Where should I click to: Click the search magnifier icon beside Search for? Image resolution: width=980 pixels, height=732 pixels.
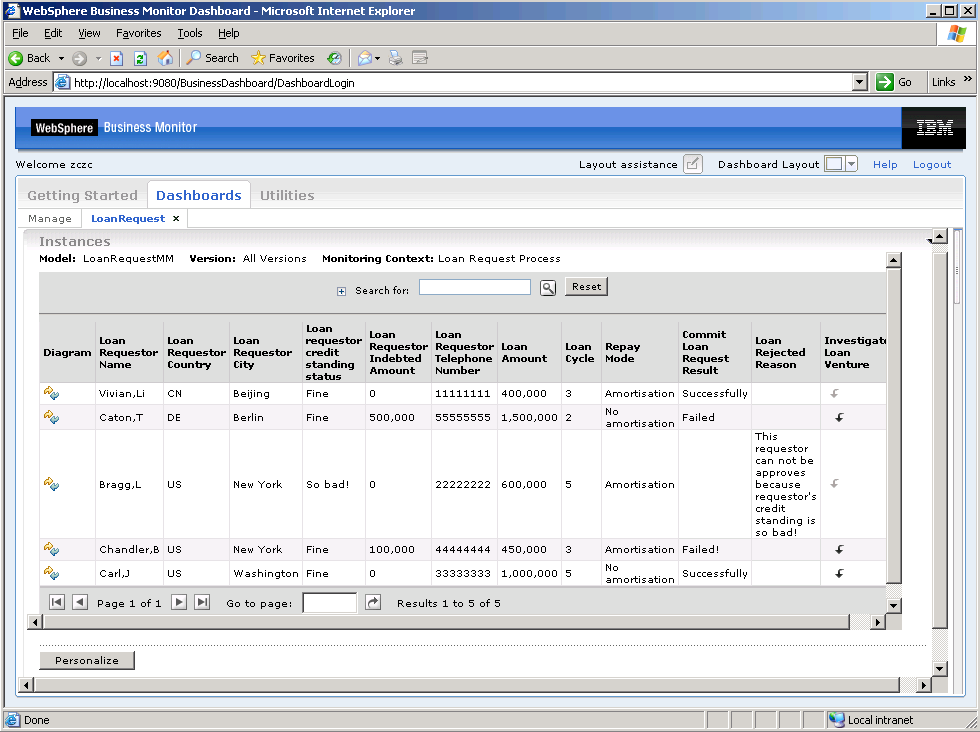coord(548,288)
